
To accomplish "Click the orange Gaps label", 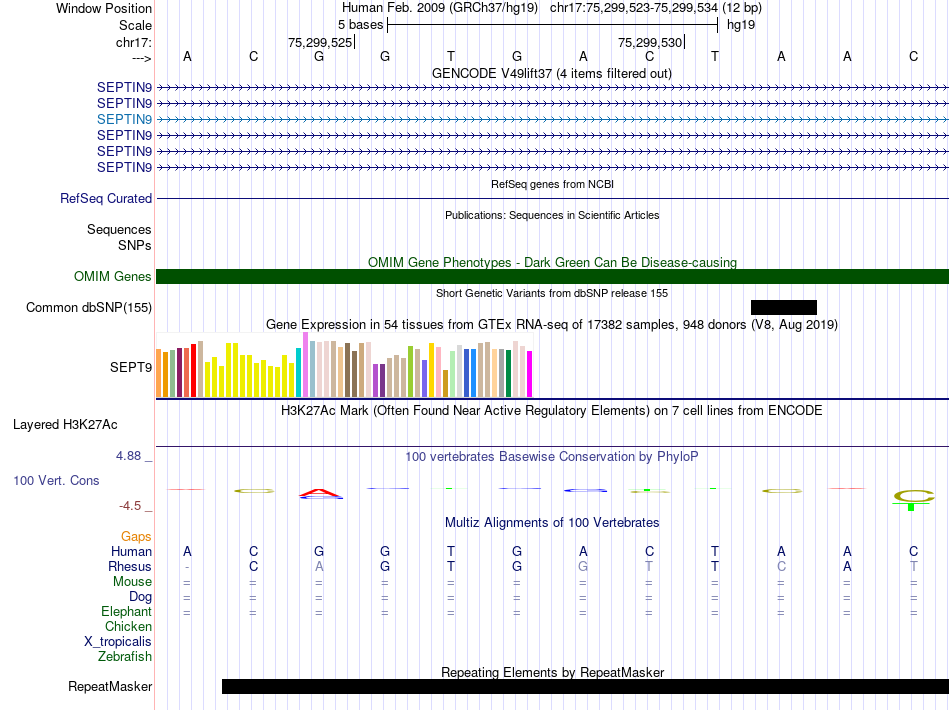I will click(136, 536).
